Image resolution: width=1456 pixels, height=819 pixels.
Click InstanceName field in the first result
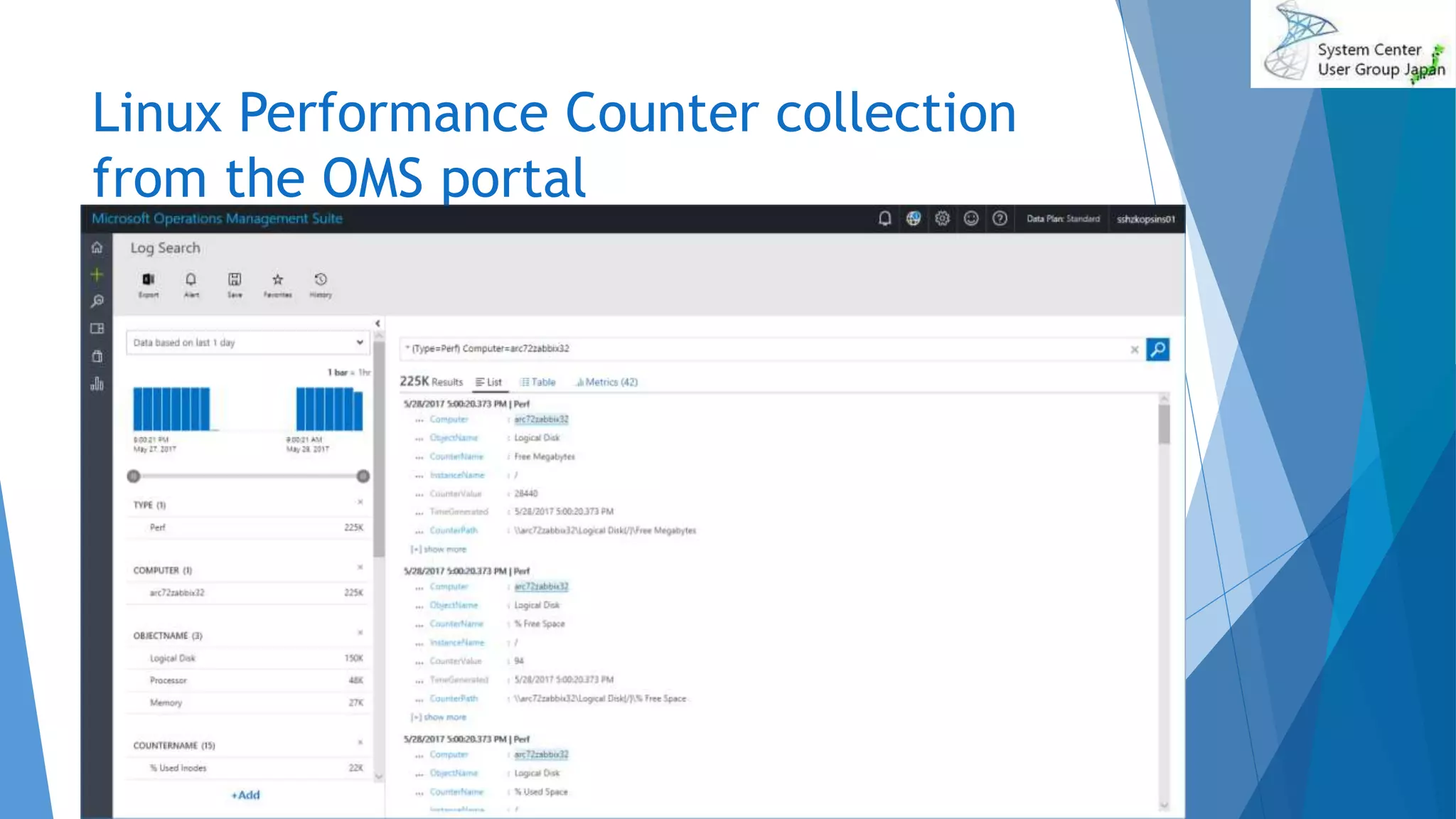458,475
